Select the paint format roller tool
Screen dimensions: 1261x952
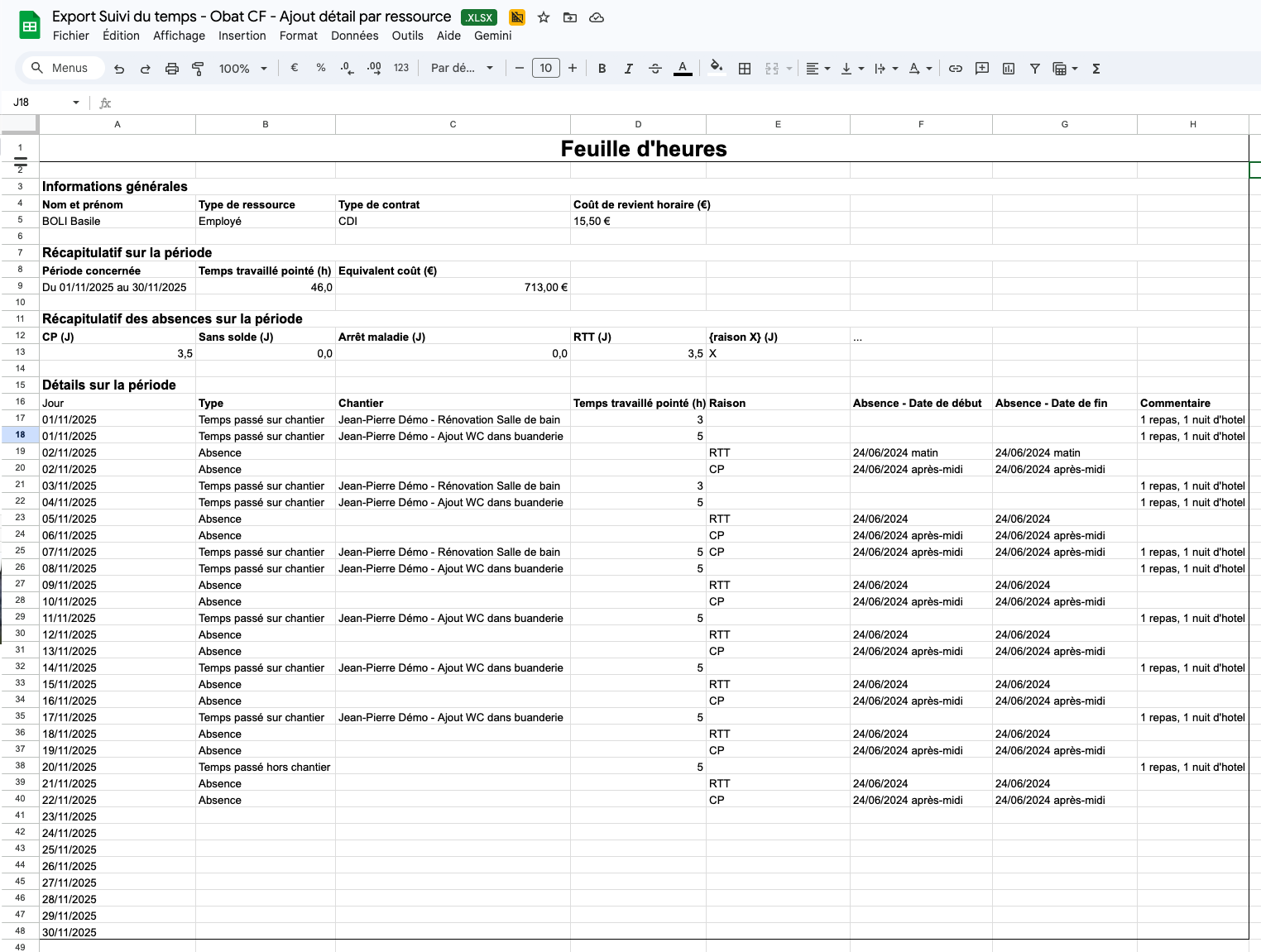pos(198,69)
